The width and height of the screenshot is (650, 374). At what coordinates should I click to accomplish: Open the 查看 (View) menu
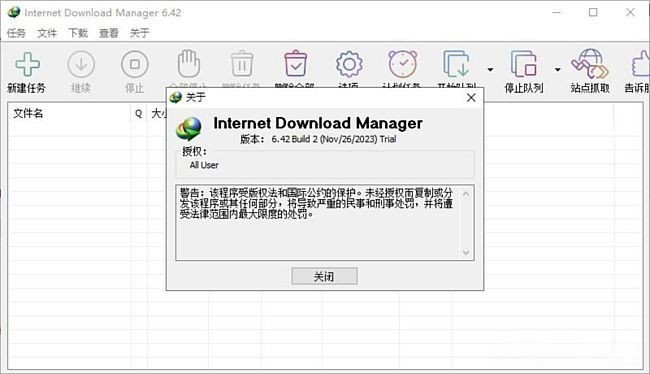click(109, 33)
